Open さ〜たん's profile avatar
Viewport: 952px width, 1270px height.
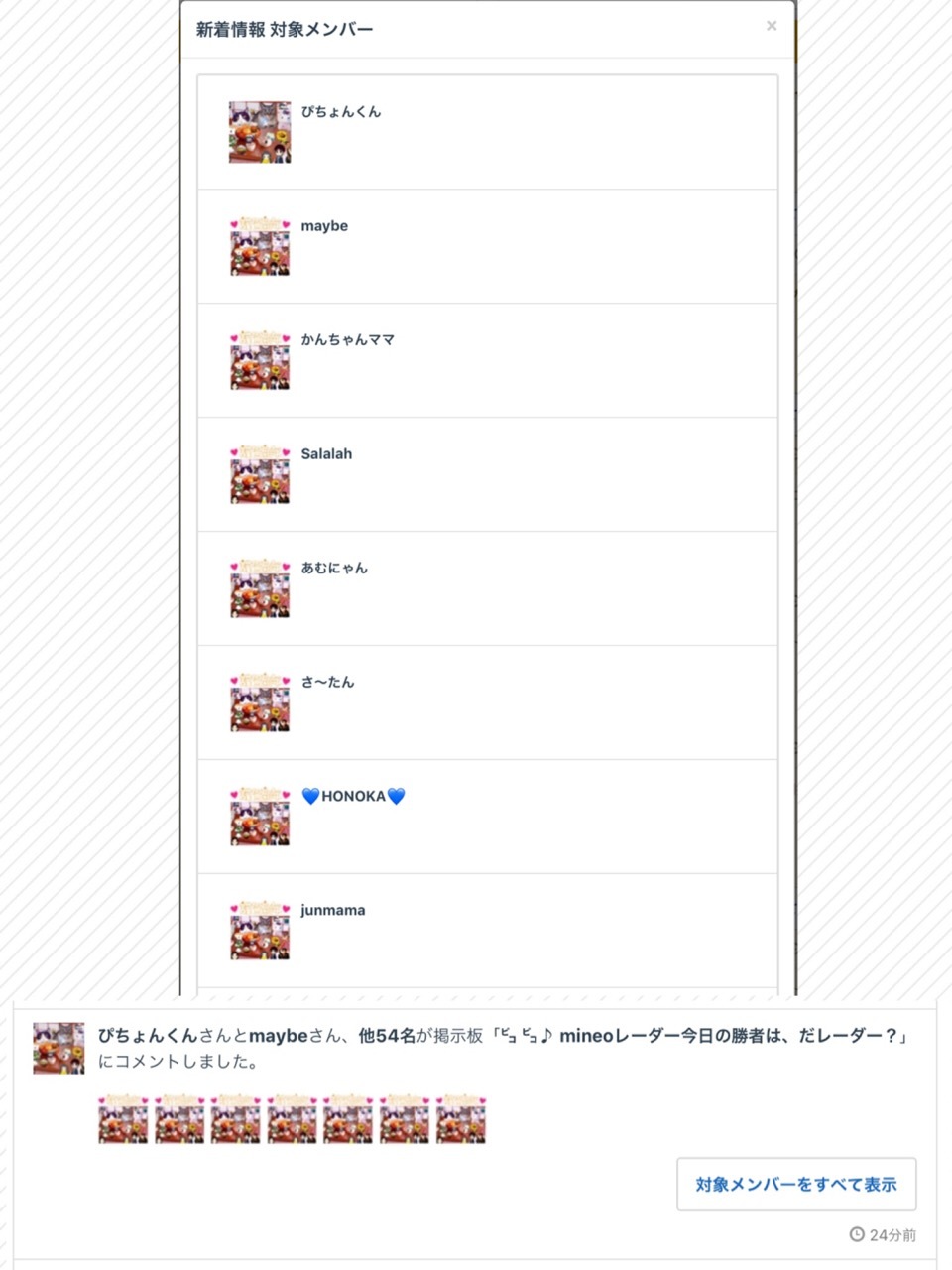(x=260, y=702)
